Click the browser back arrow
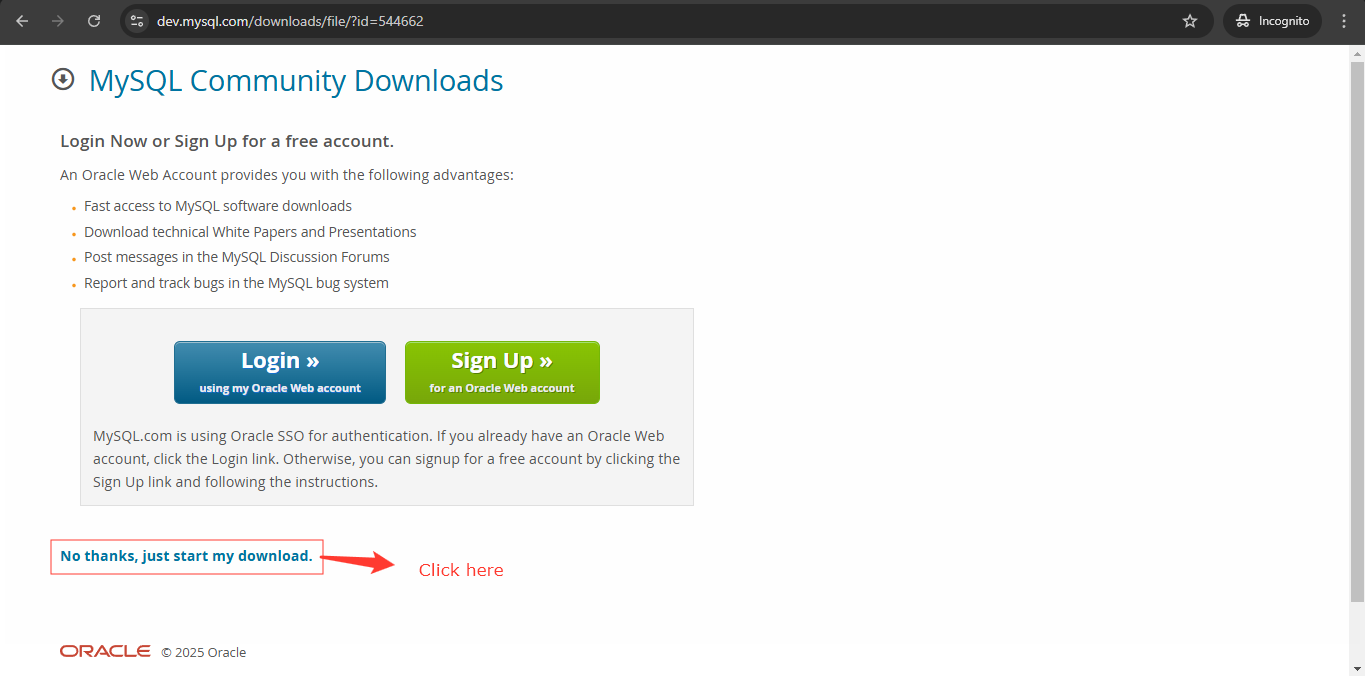 click(22, 21)
